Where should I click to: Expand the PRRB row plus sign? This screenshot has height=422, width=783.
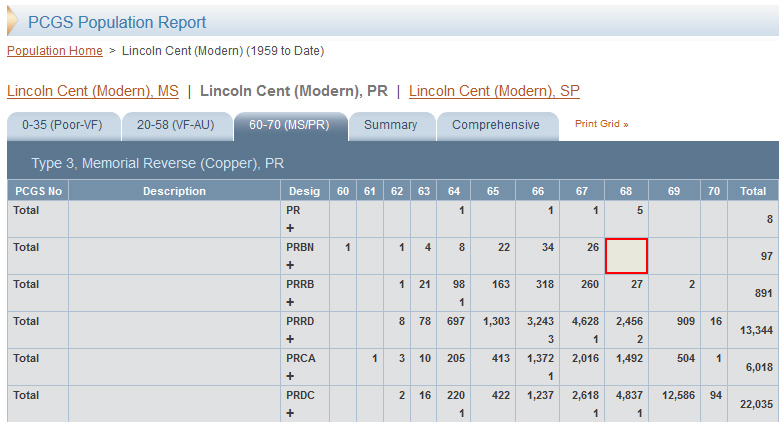(290, 302)
